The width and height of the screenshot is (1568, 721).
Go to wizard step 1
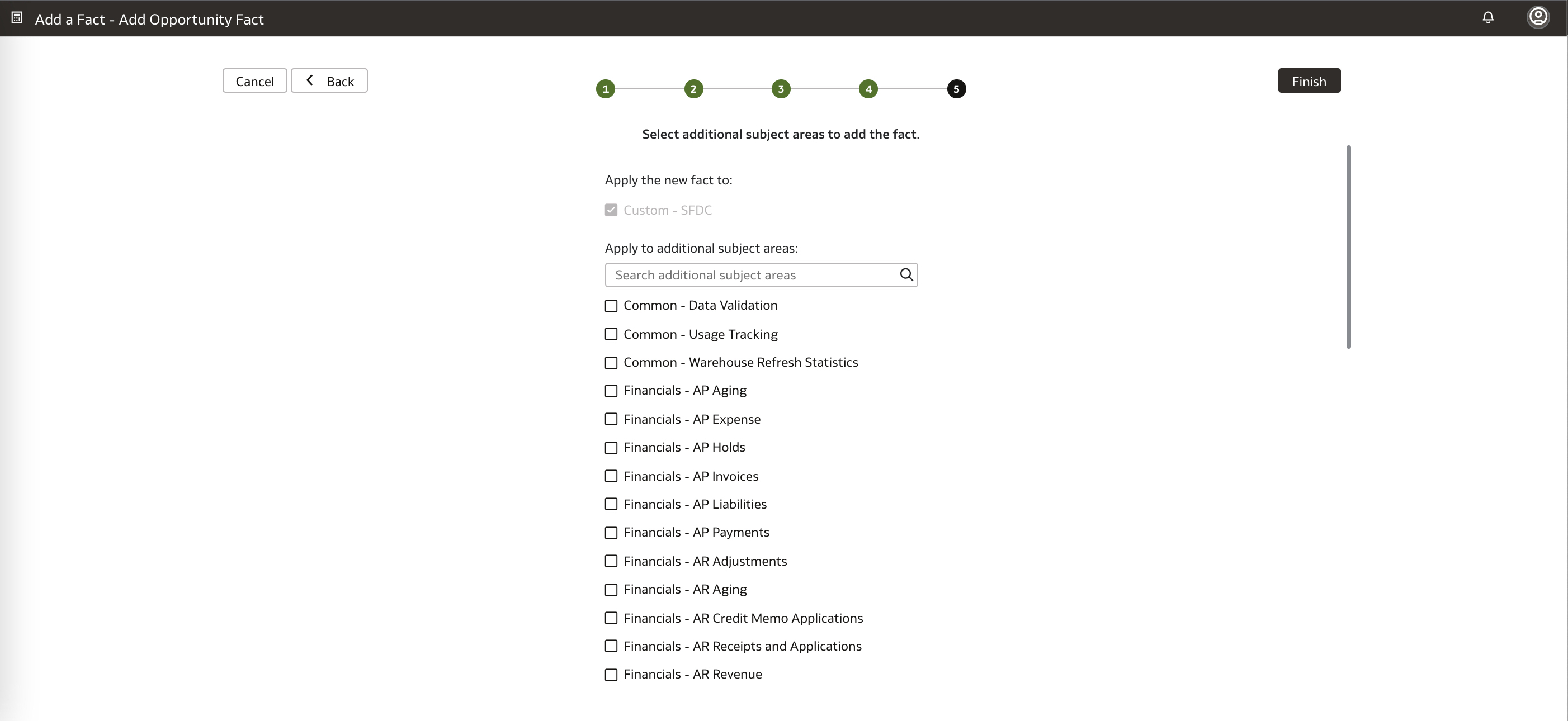pyautogui.click(x=605, y=89)
